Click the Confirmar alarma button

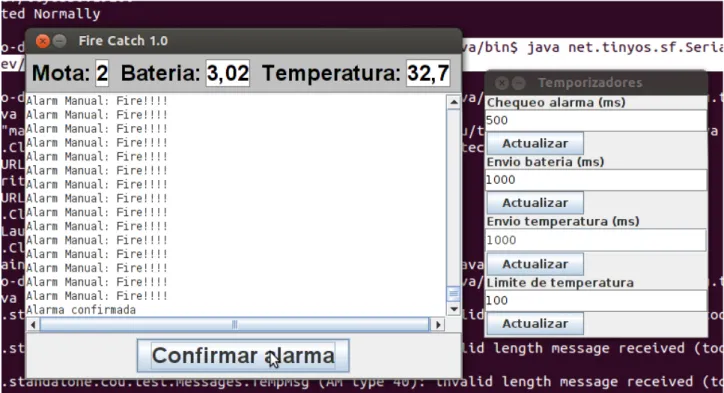pyautogui.click(x=243, y=356)
